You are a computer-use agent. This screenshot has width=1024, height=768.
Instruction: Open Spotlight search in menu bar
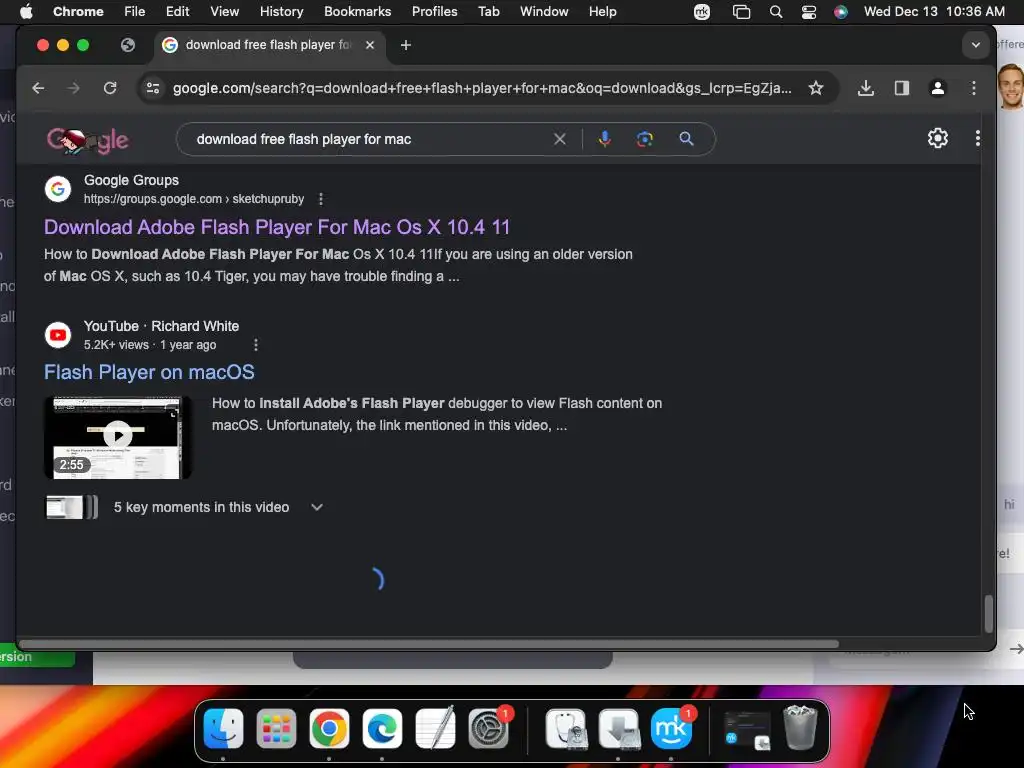[776, 12]
